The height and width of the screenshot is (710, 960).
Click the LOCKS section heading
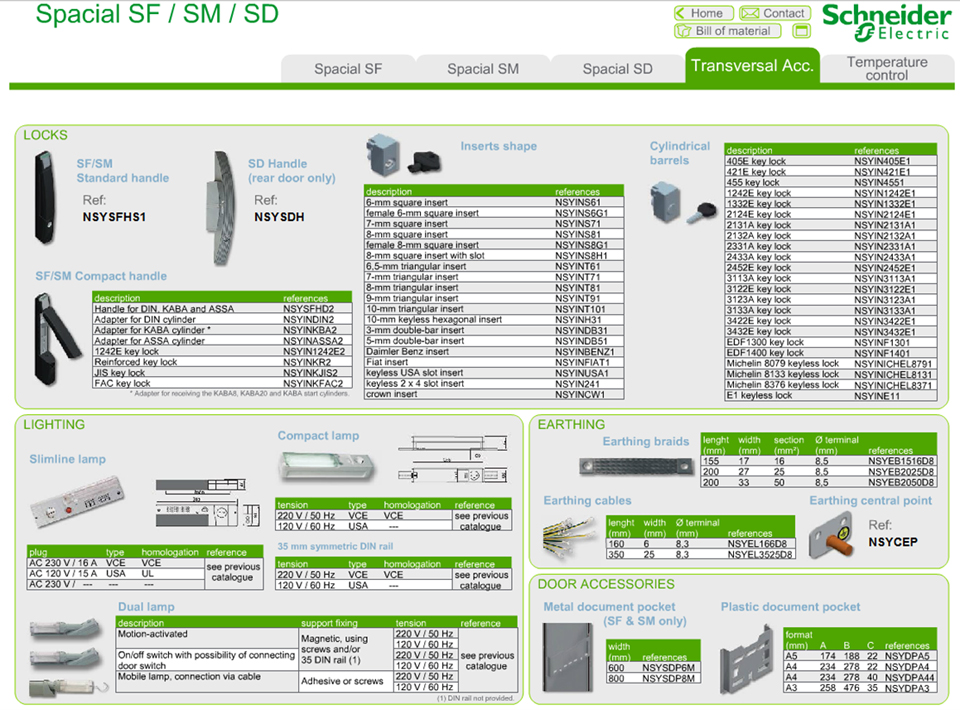click(x=45, y=135)
